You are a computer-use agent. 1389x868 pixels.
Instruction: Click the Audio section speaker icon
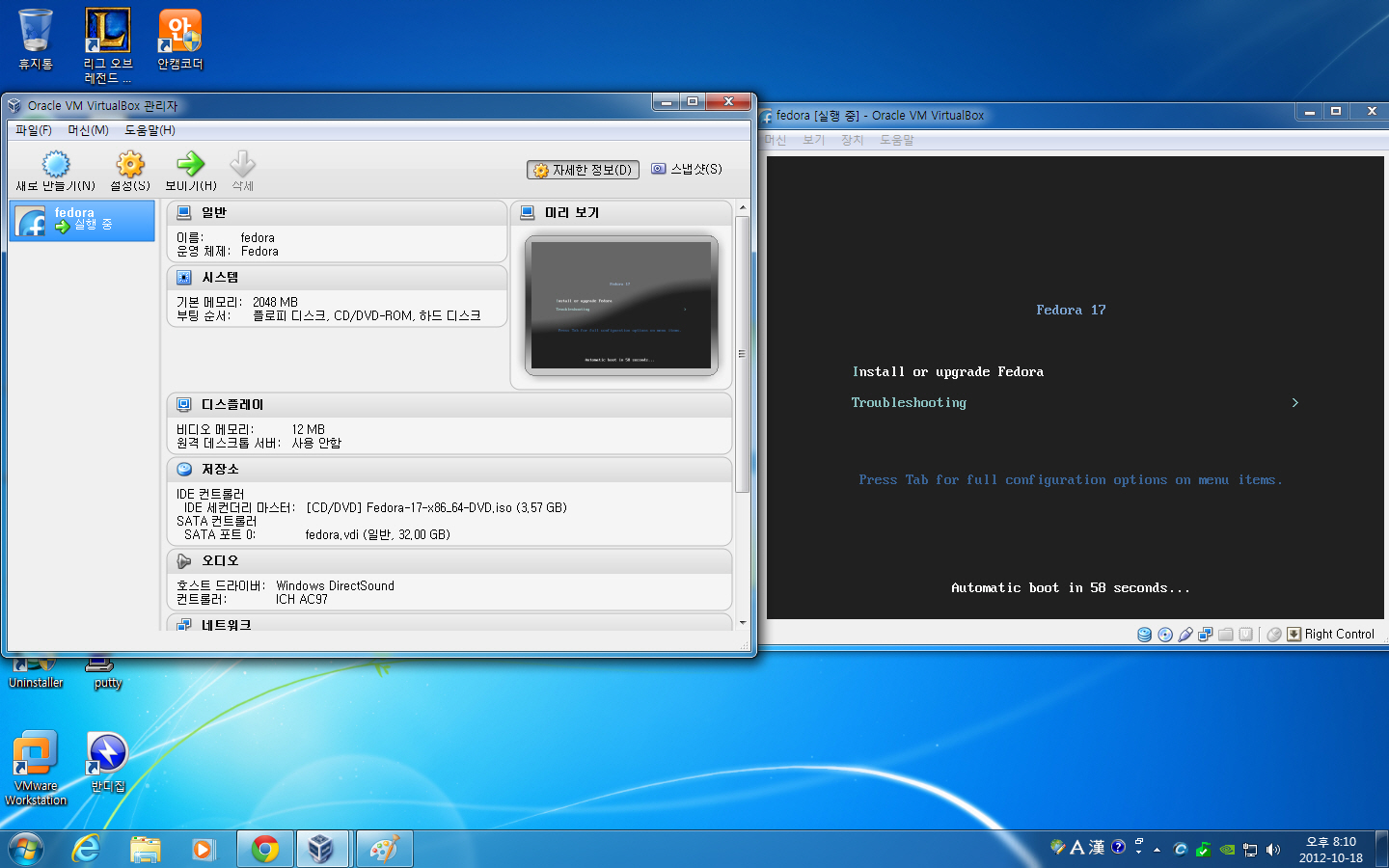coord(184,560)
